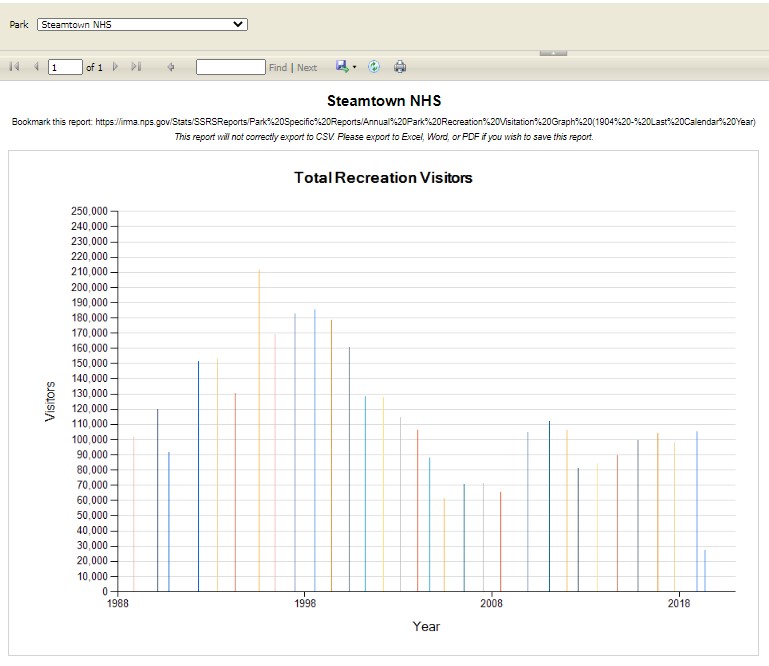Image resolution: width=769 pixels, height=666 pixels.
Task: Click the Park parameter label
Action: click(19, 25)
